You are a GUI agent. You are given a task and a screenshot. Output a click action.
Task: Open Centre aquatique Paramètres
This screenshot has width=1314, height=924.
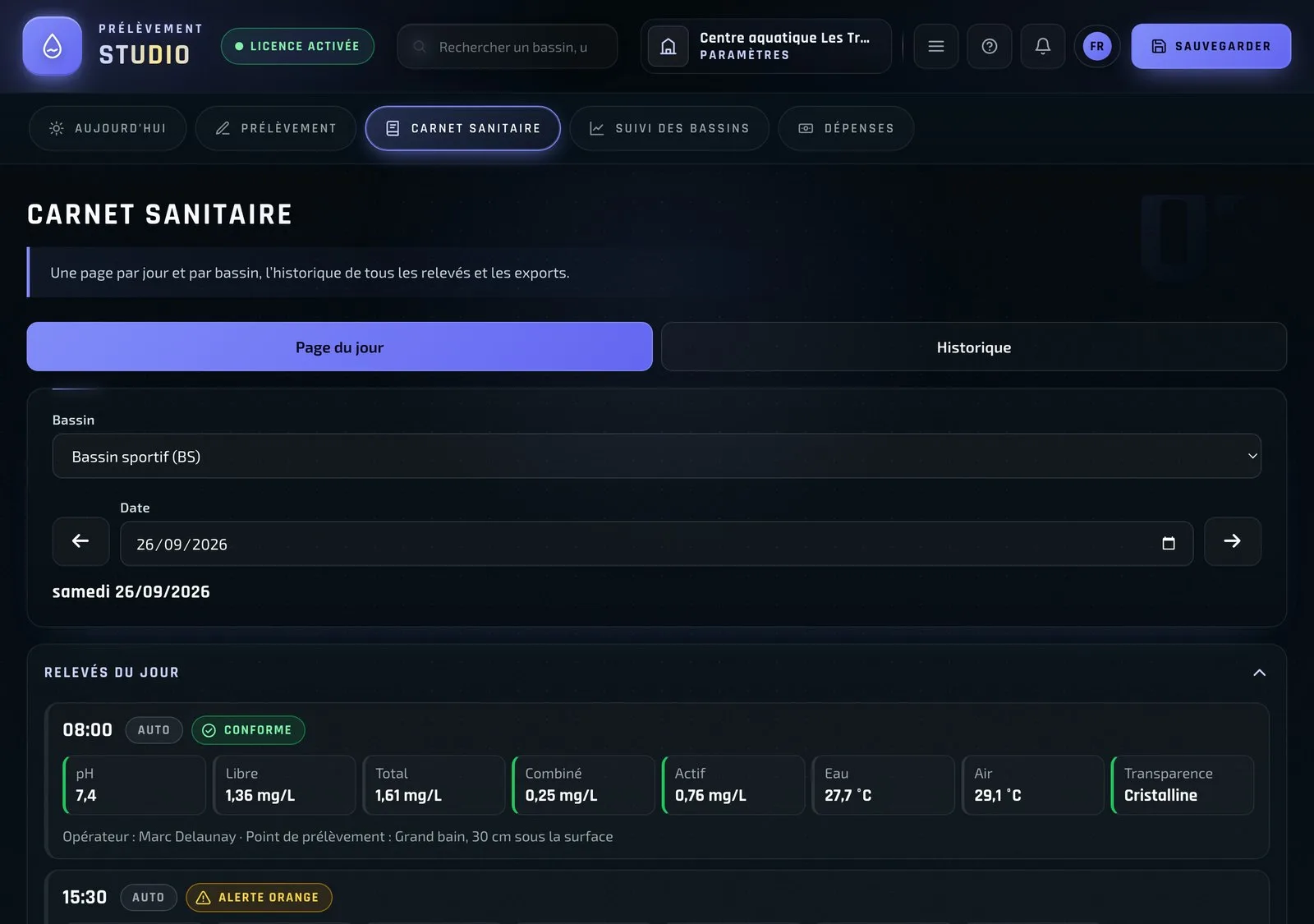pos(766,46)
